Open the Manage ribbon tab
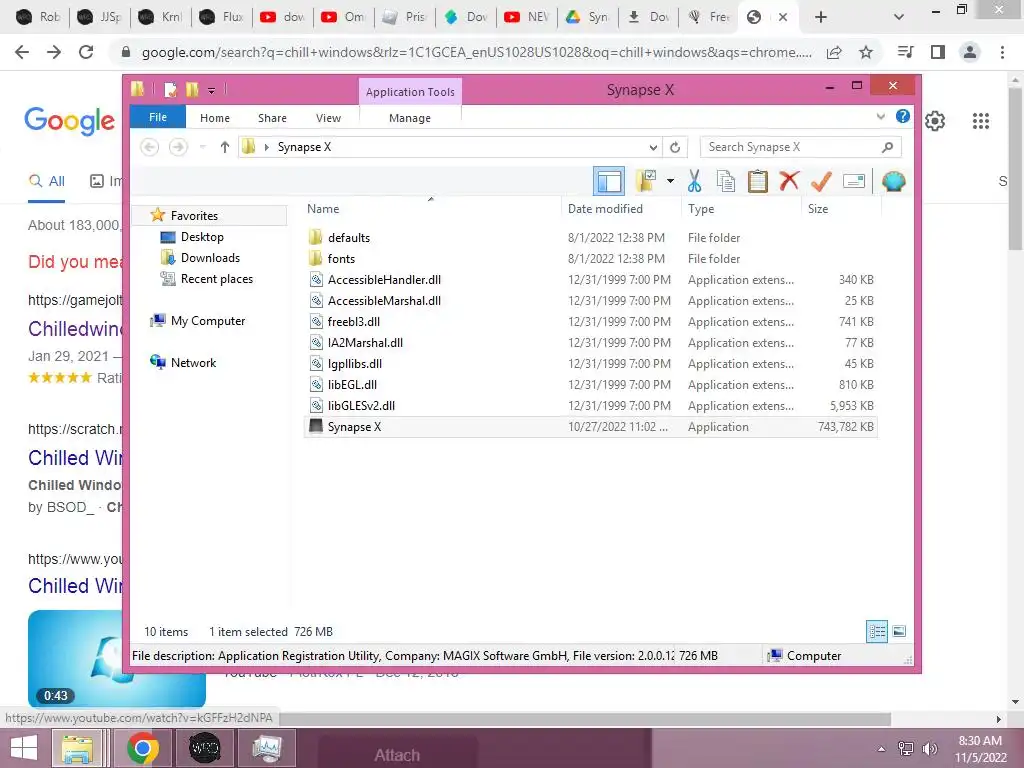 (410, 118)
